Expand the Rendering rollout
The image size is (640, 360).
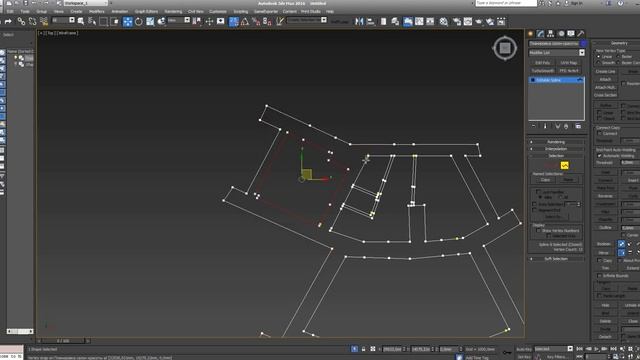(x=556, y=142)
